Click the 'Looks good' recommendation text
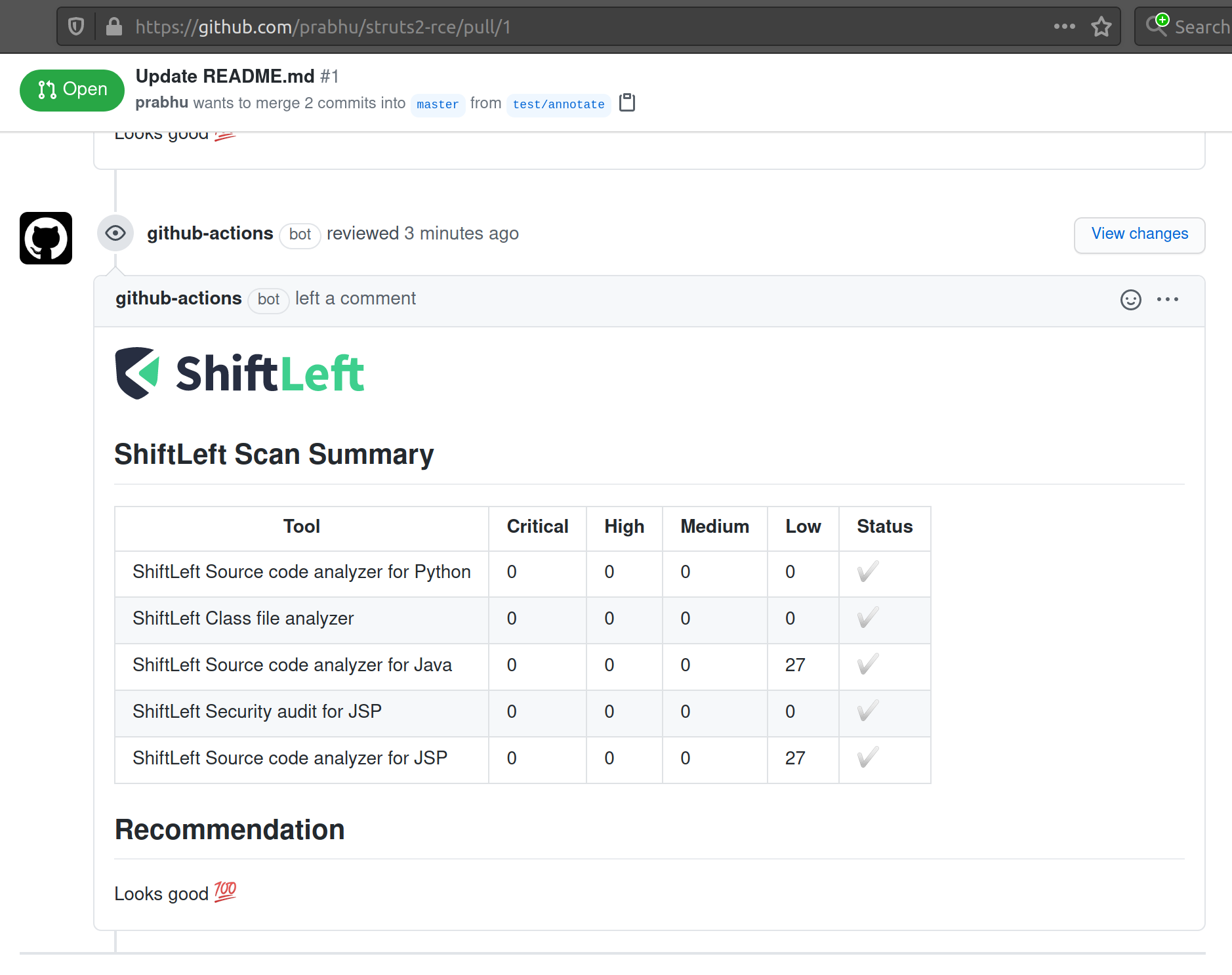The width and height of the screenshot is (1232, 975). click(161, 894)
